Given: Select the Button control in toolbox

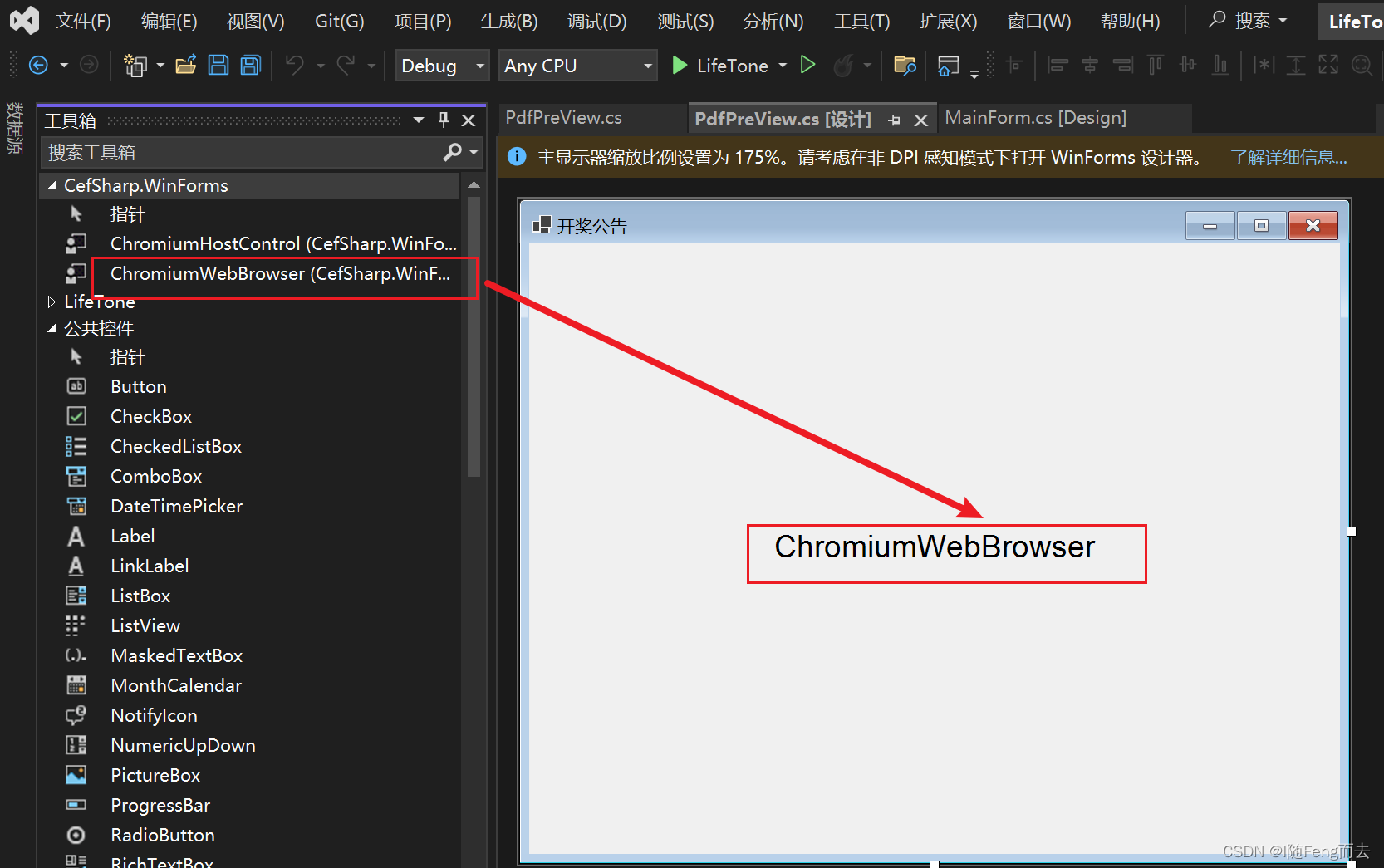Looking at the screenshot, I should 249,386.
